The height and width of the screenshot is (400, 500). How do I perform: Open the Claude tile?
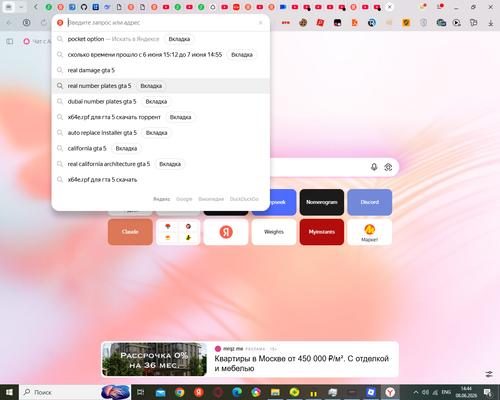[130, 232]
